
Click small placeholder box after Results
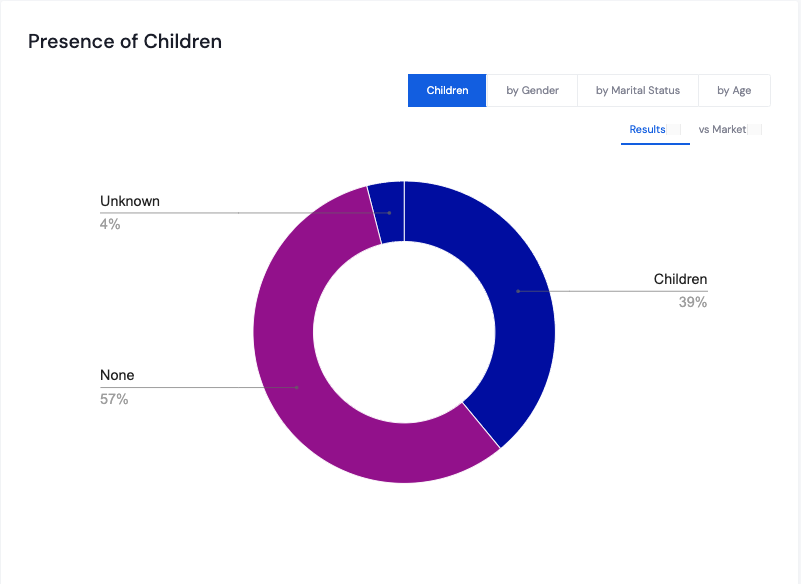pyautogui.click(x=674, y=130)
